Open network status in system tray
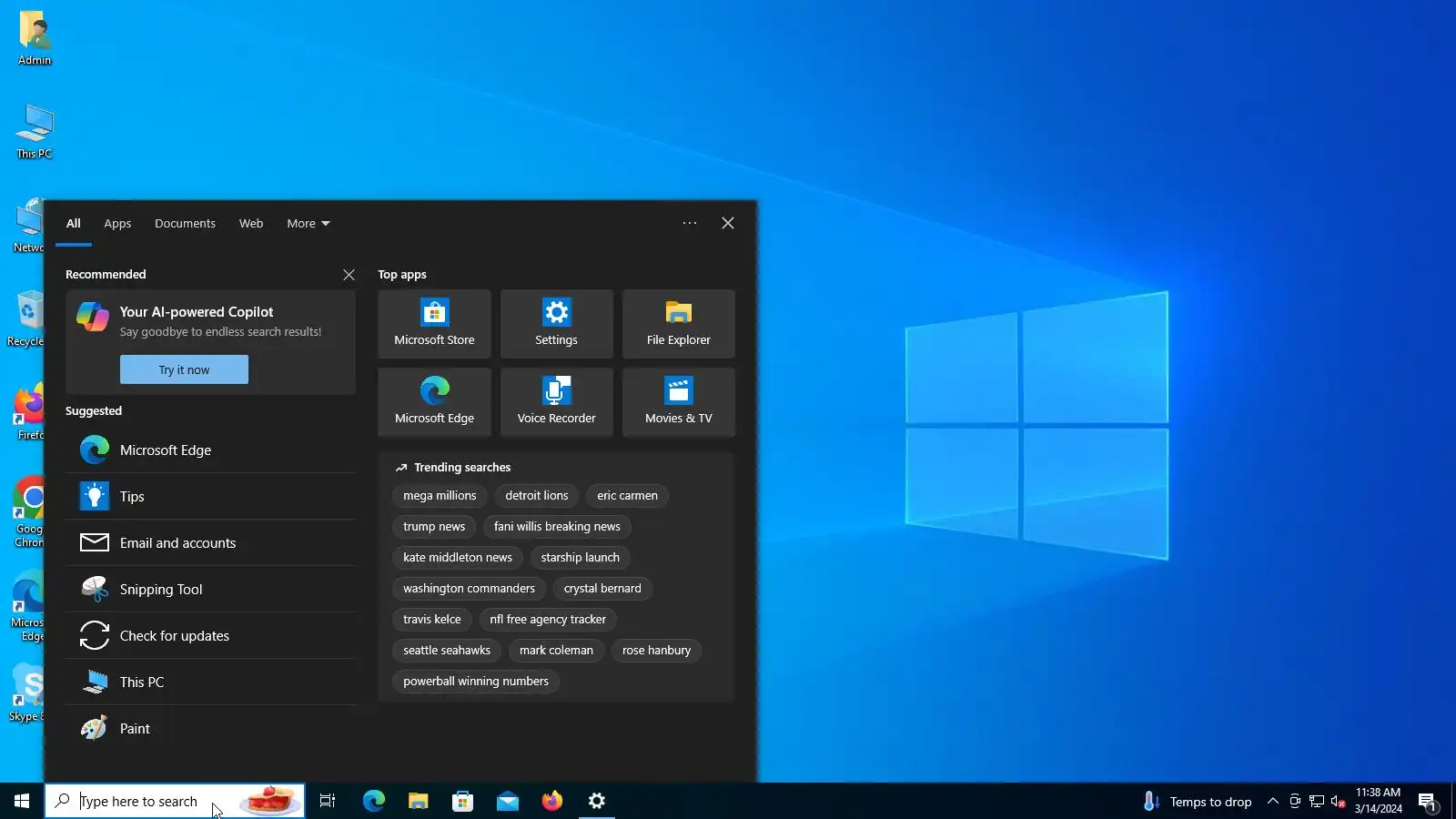The image size is (1456, 819). pos(1316,802)
